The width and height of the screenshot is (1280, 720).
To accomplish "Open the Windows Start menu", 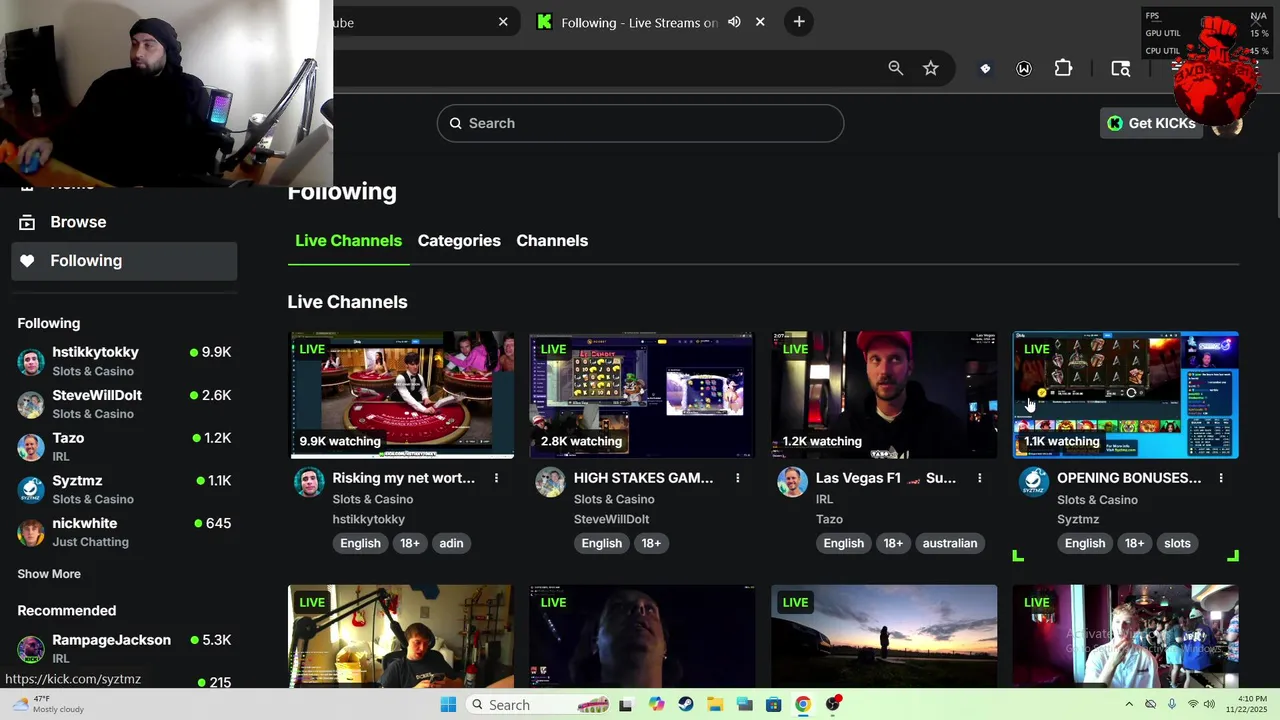I will pyautogui.click(x=448, y=705).
